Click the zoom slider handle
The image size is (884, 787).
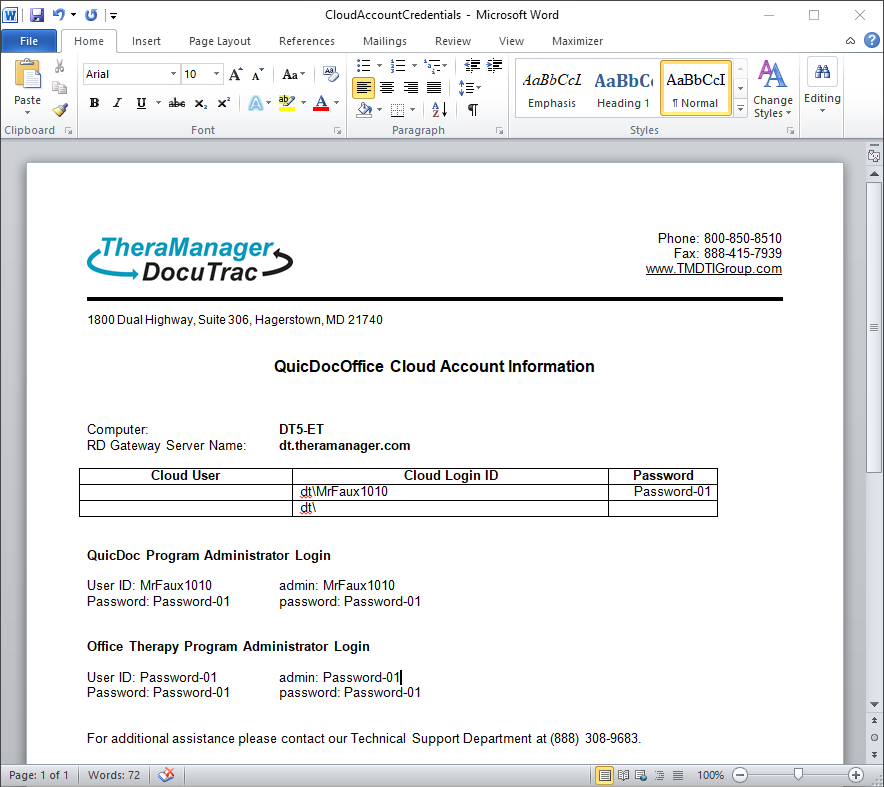click(798, 775)
